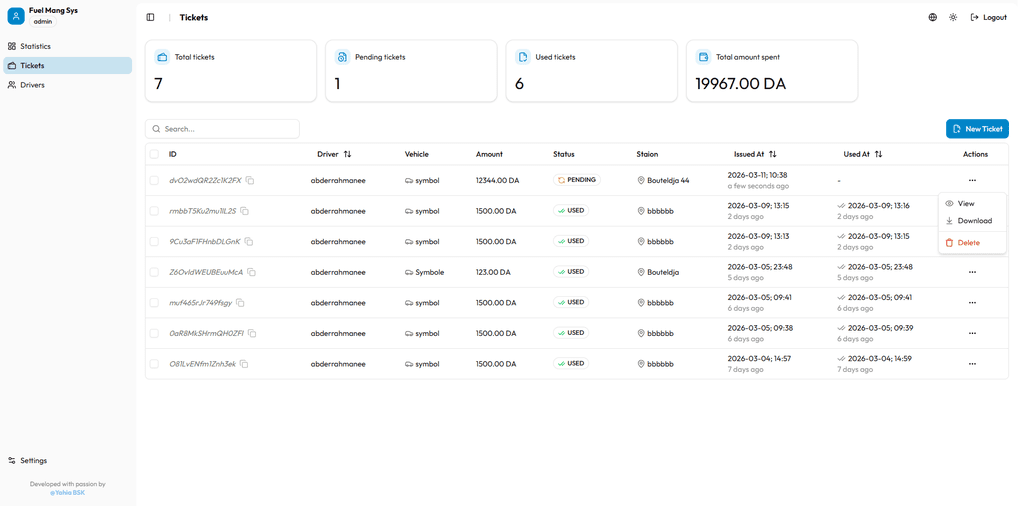Screen dimensions: 1024x506
Task: Select all tickets with header checkbox
Action: coord(154,154)
